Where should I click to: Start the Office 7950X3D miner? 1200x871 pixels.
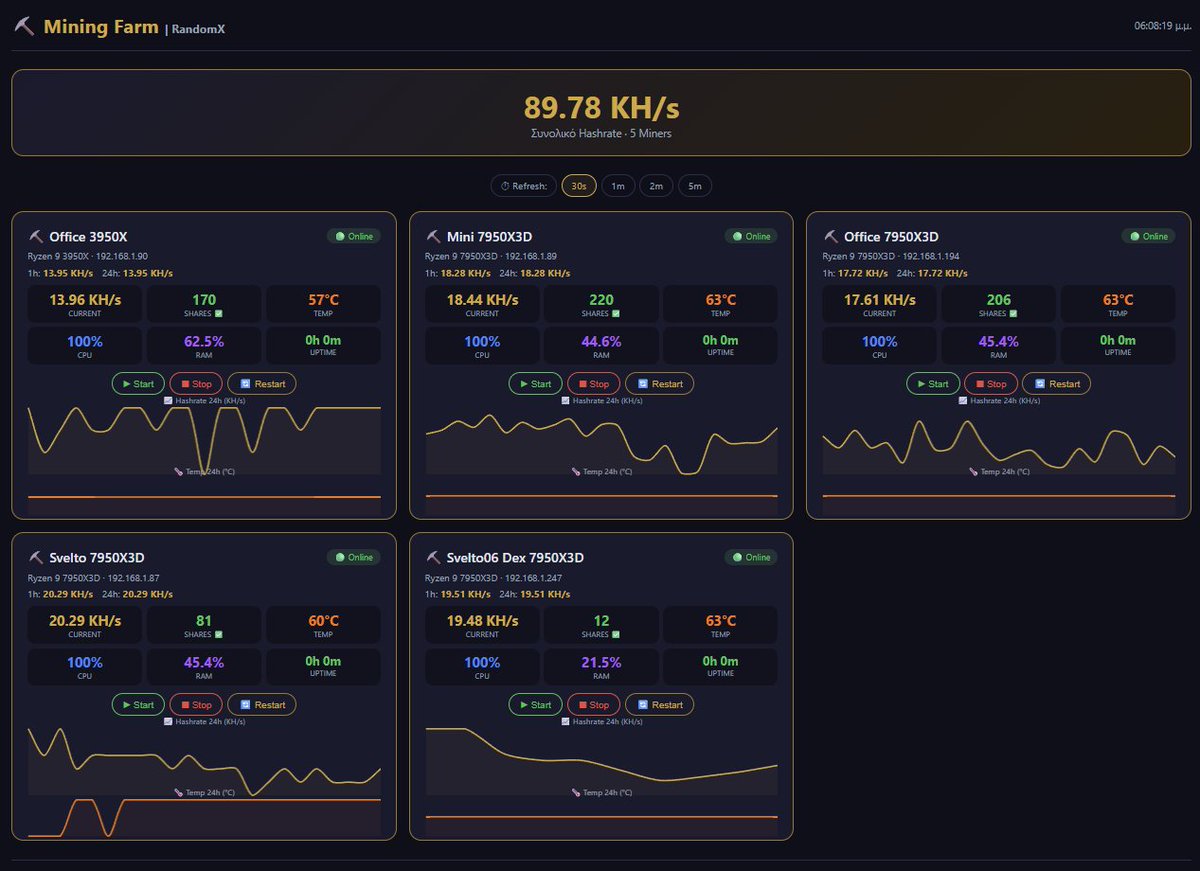tap(933, 383)
